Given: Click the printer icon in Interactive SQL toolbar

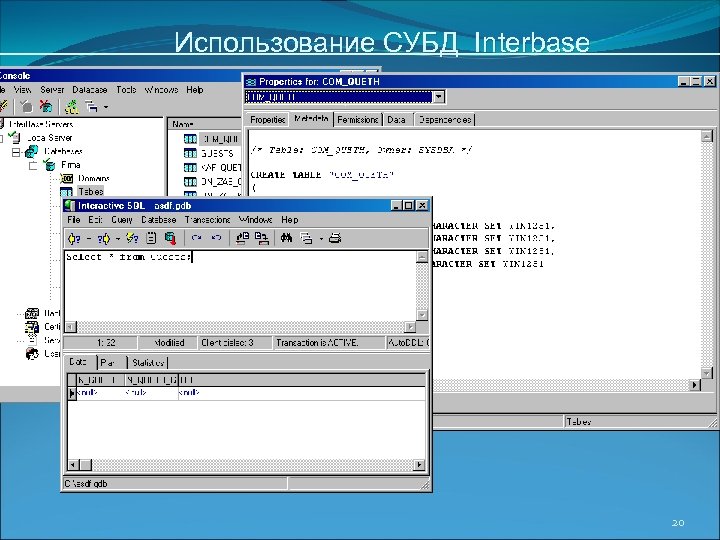Looking at the screenshot, I should [x=335, y=238].
